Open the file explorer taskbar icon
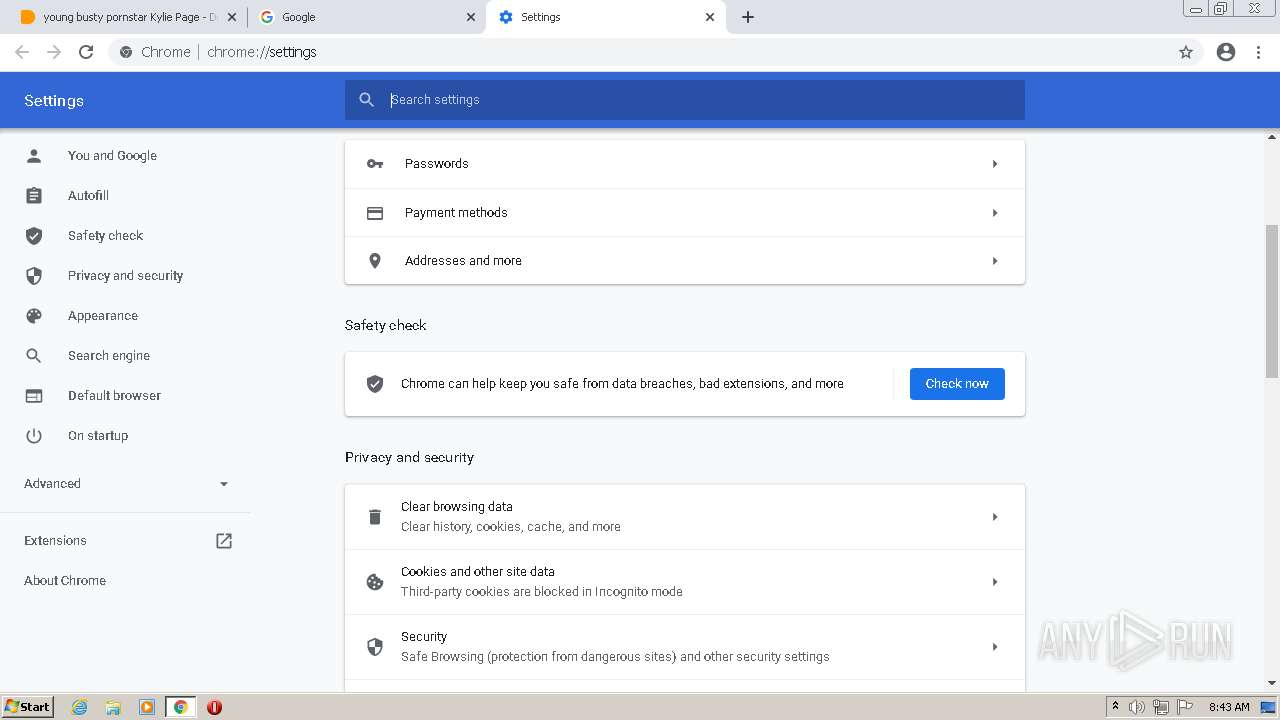 113,707
